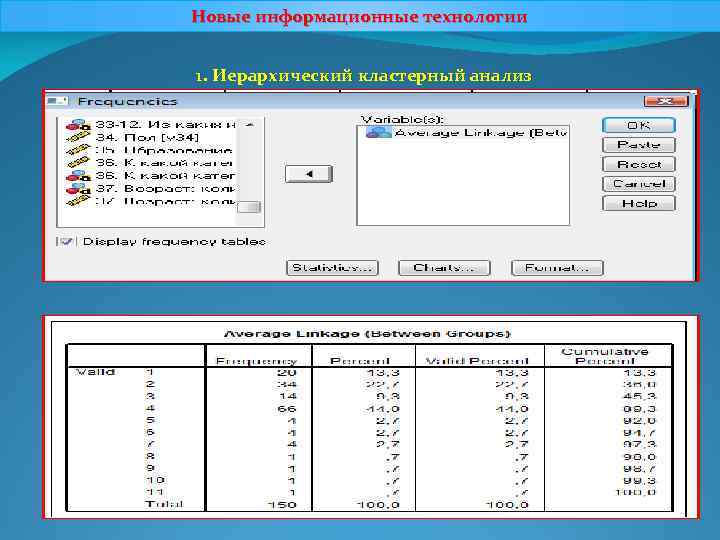Click the Valid row label in the table
Viewport: 720px width, 540px height.
click(95, 372)
